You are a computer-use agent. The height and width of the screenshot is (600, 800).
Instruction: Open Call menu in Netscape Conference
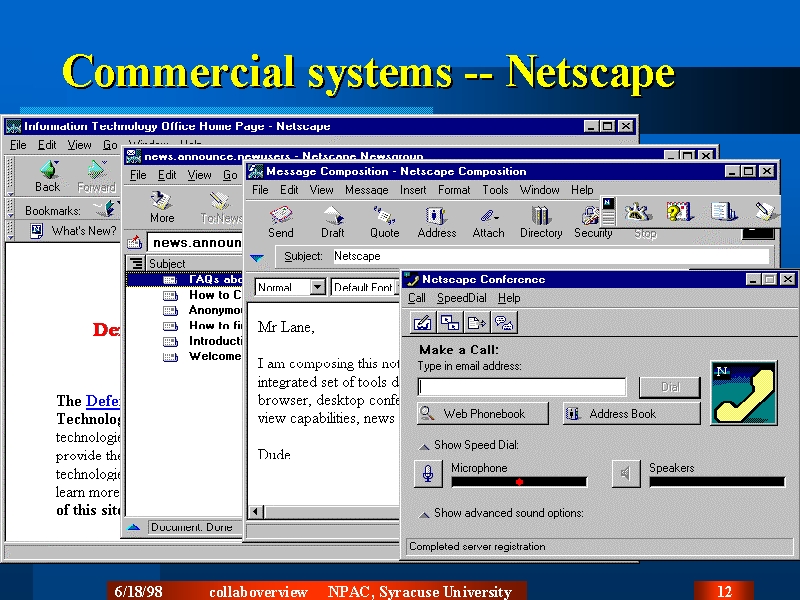pos(417,298)
